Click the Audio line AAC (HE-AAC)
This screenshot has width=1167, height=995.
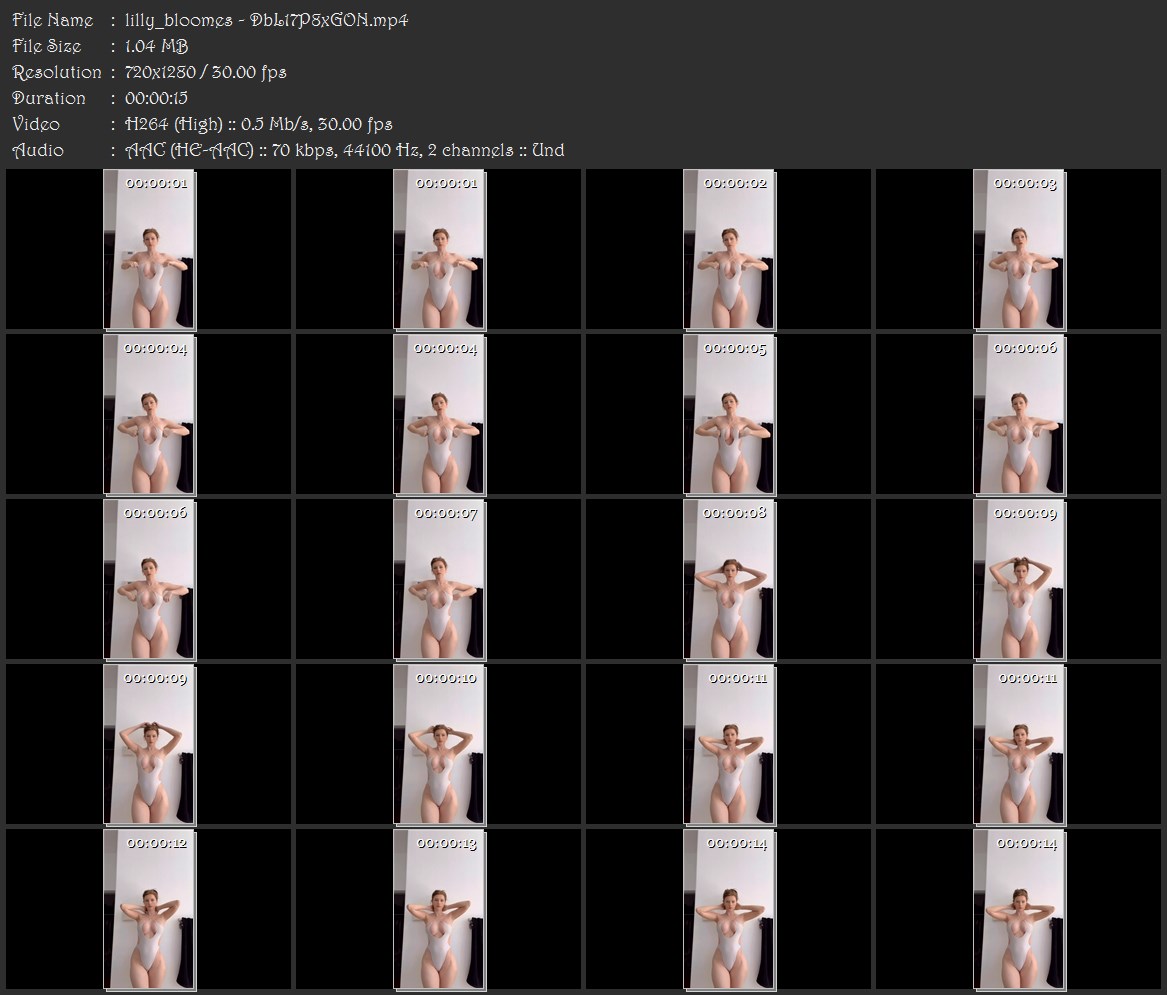(x=189, y=150)
